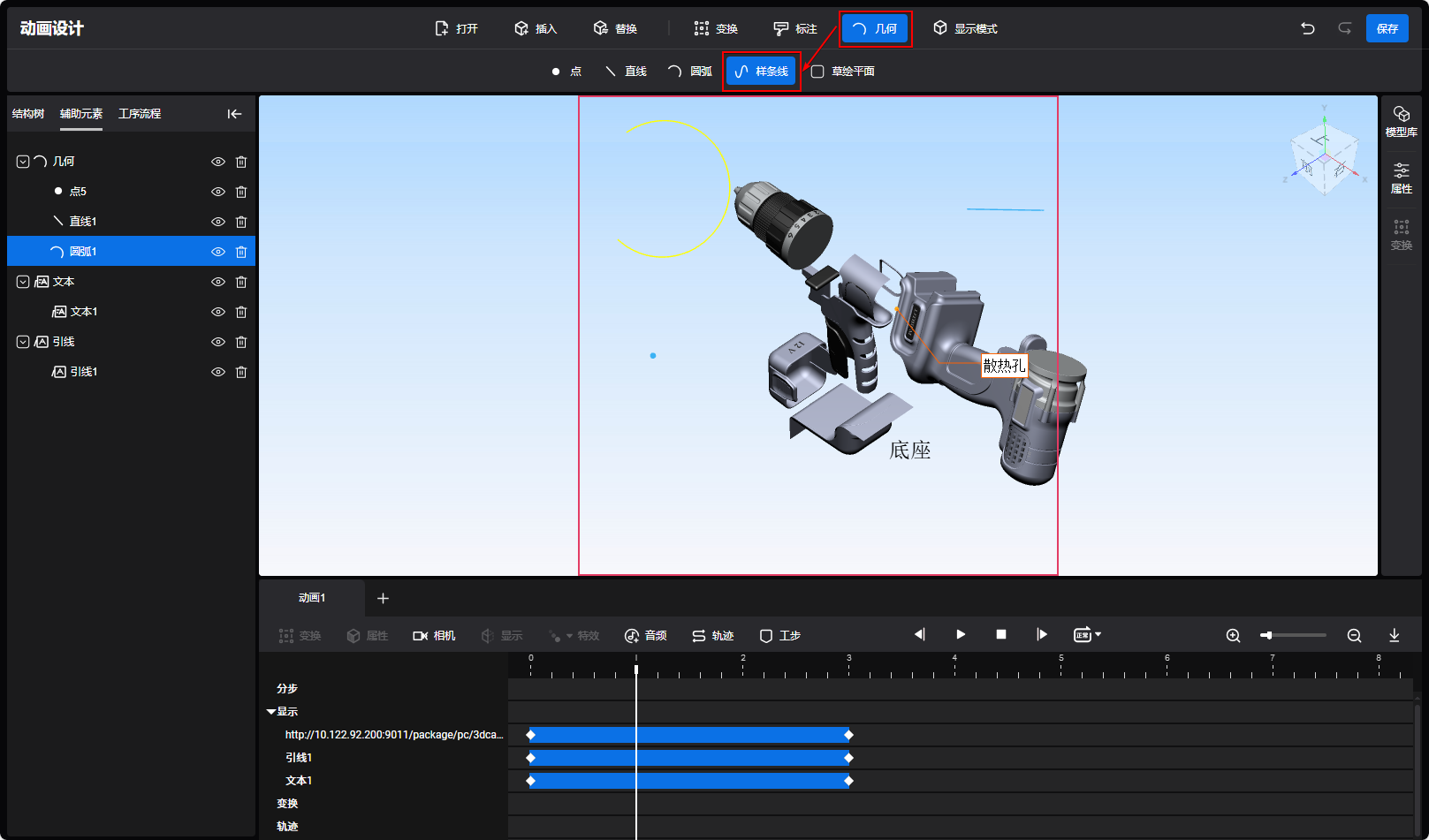Open the playback mode dropdown arrow
1429x840 pixels.
(x=1098, y=634)
